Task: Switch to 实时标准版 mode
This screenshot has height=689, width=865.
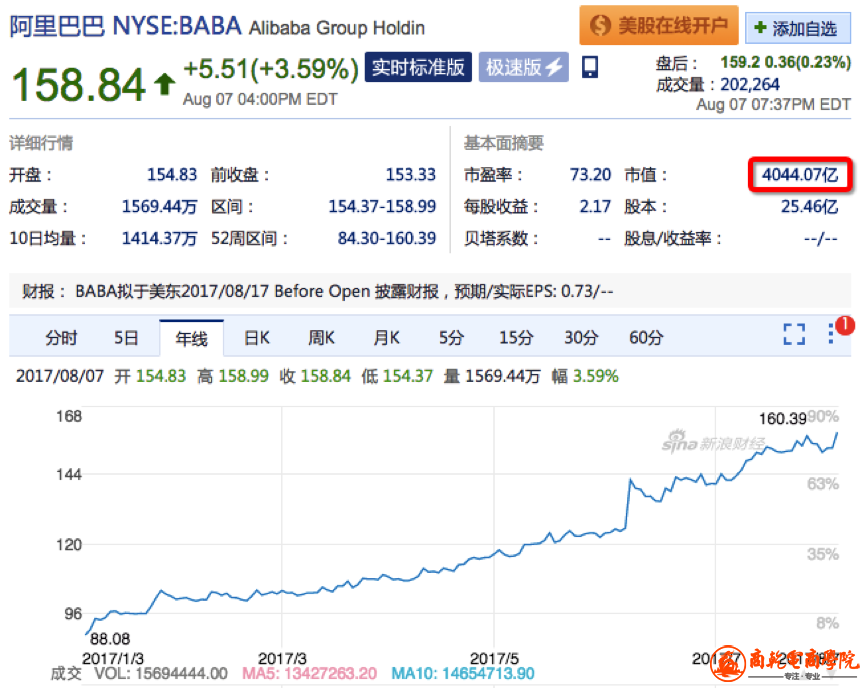Action: [x=418, y=67]
